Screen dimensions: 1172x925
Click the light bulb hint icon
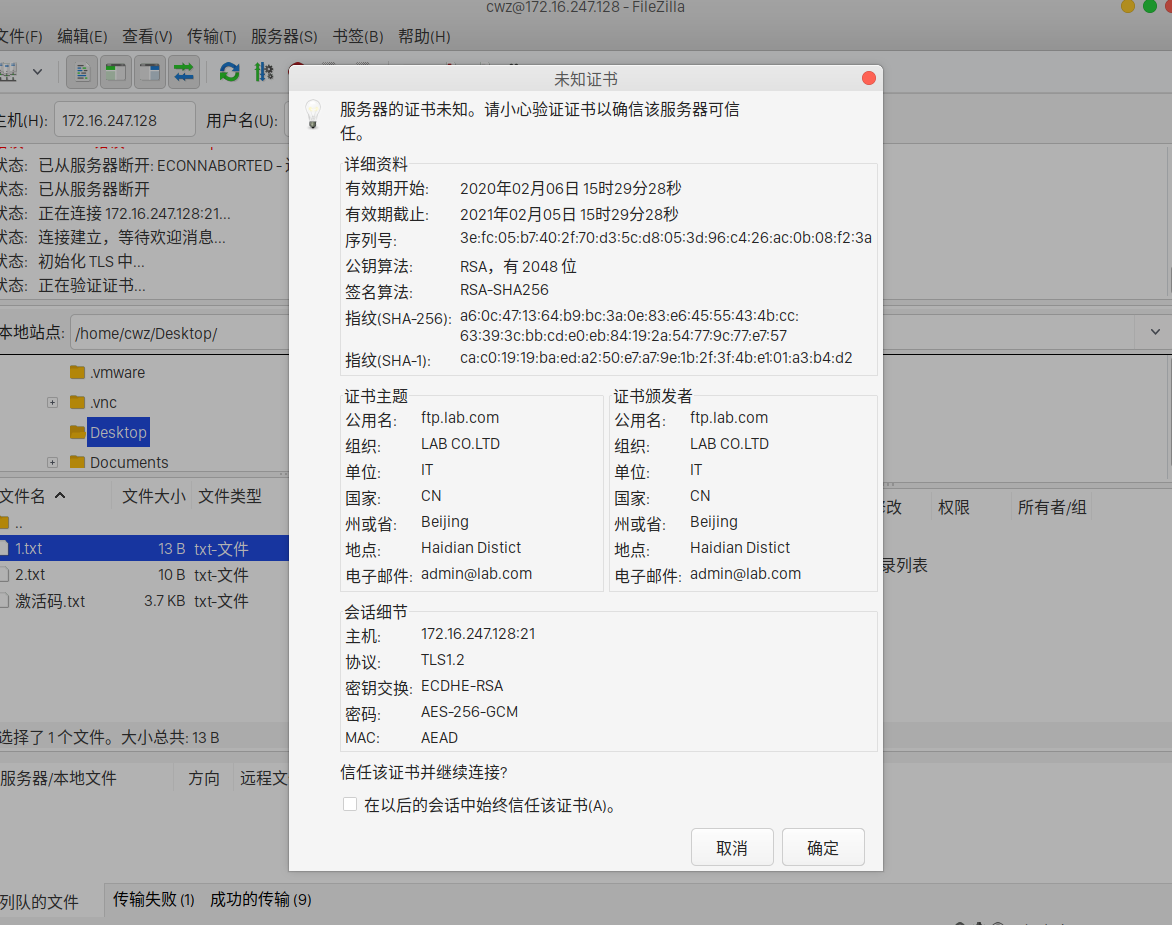[x=313, y=114]
